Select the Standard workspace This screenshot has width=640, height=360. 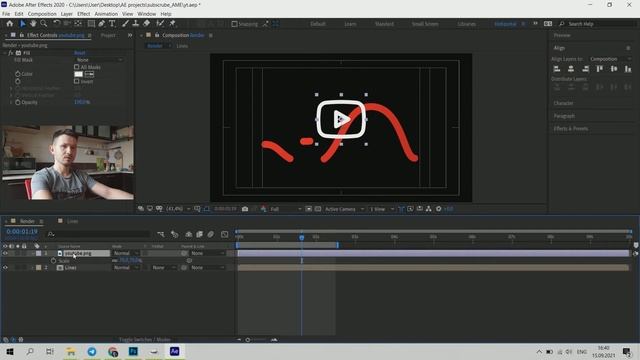(x=384, y=24)
